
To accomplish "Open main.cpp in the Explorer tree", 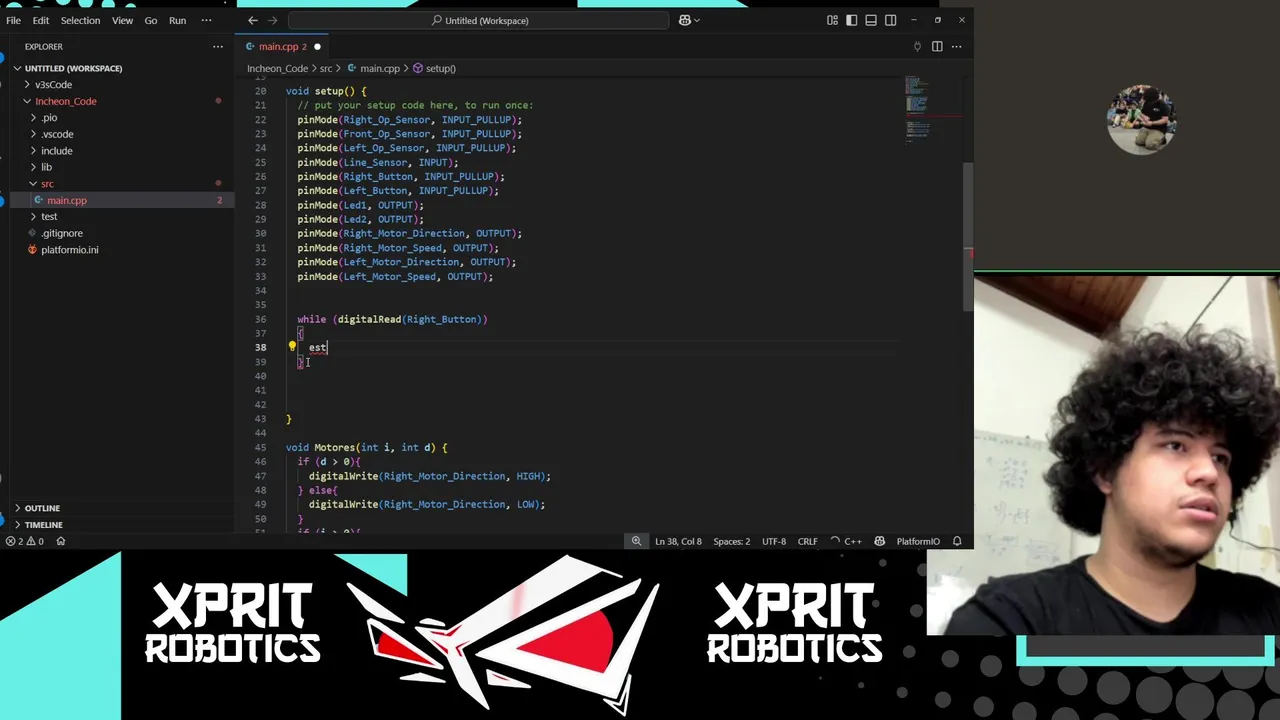I will pyautogui.click(x=66, y=200).
